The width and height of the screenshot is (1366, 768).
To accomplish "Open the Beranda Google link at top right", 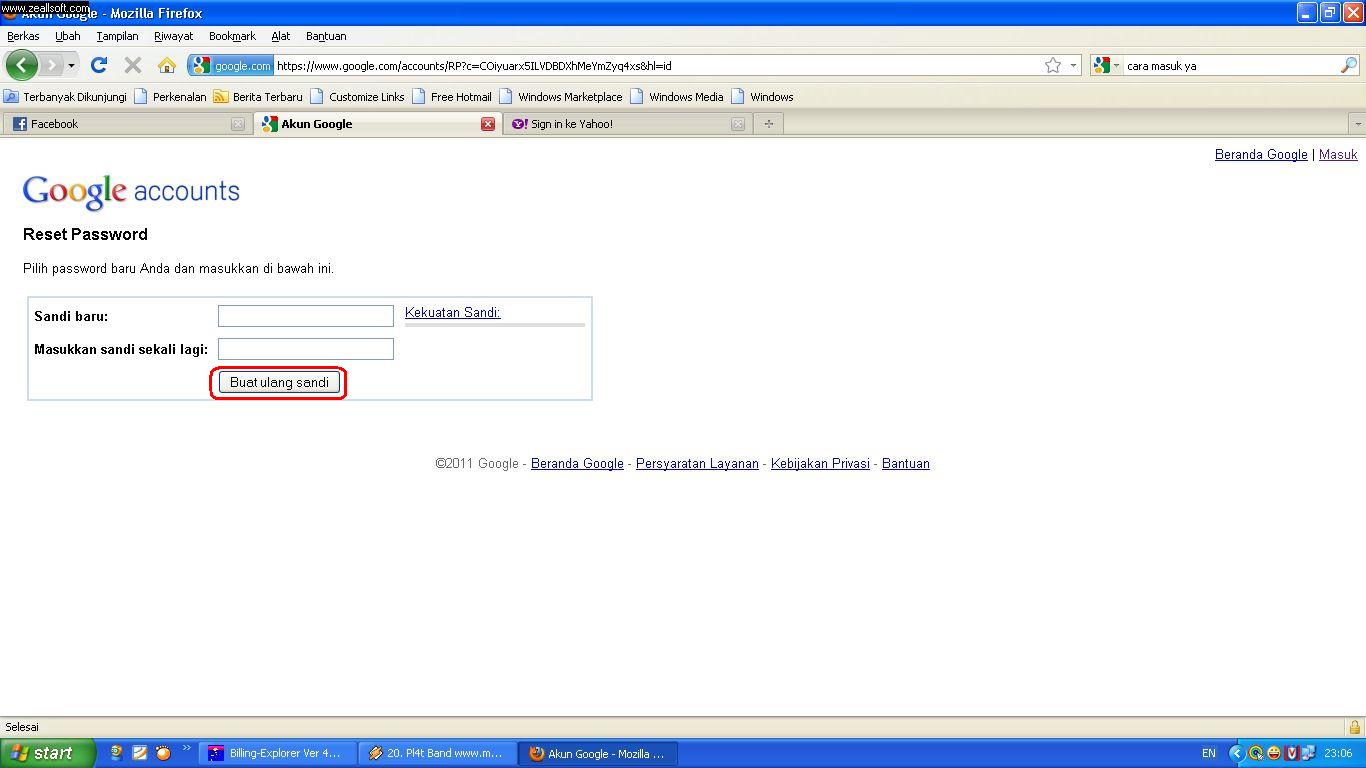I will coord(1261,154).
